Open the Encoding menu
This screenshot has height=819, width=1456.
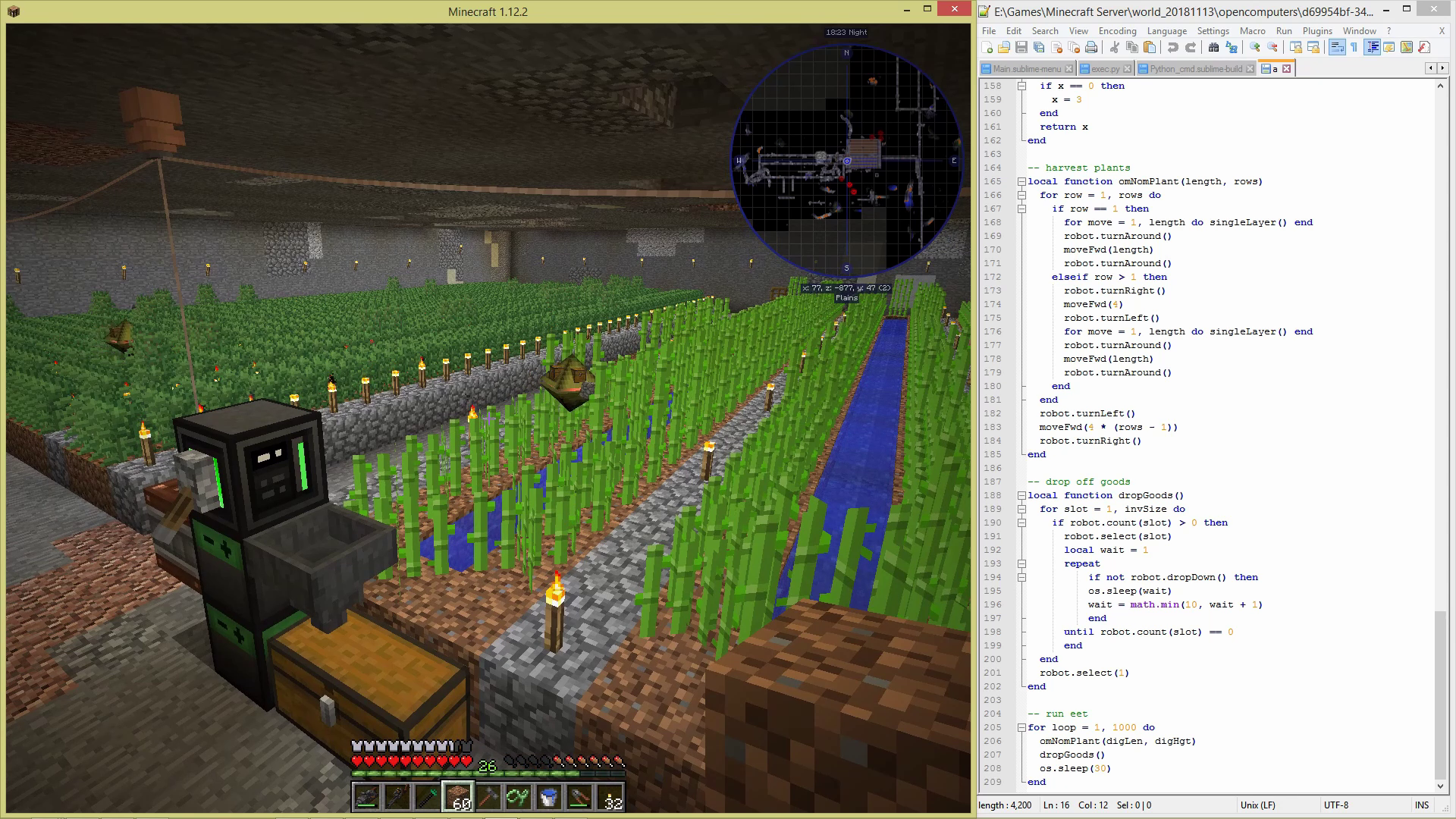click(1118, 31)
